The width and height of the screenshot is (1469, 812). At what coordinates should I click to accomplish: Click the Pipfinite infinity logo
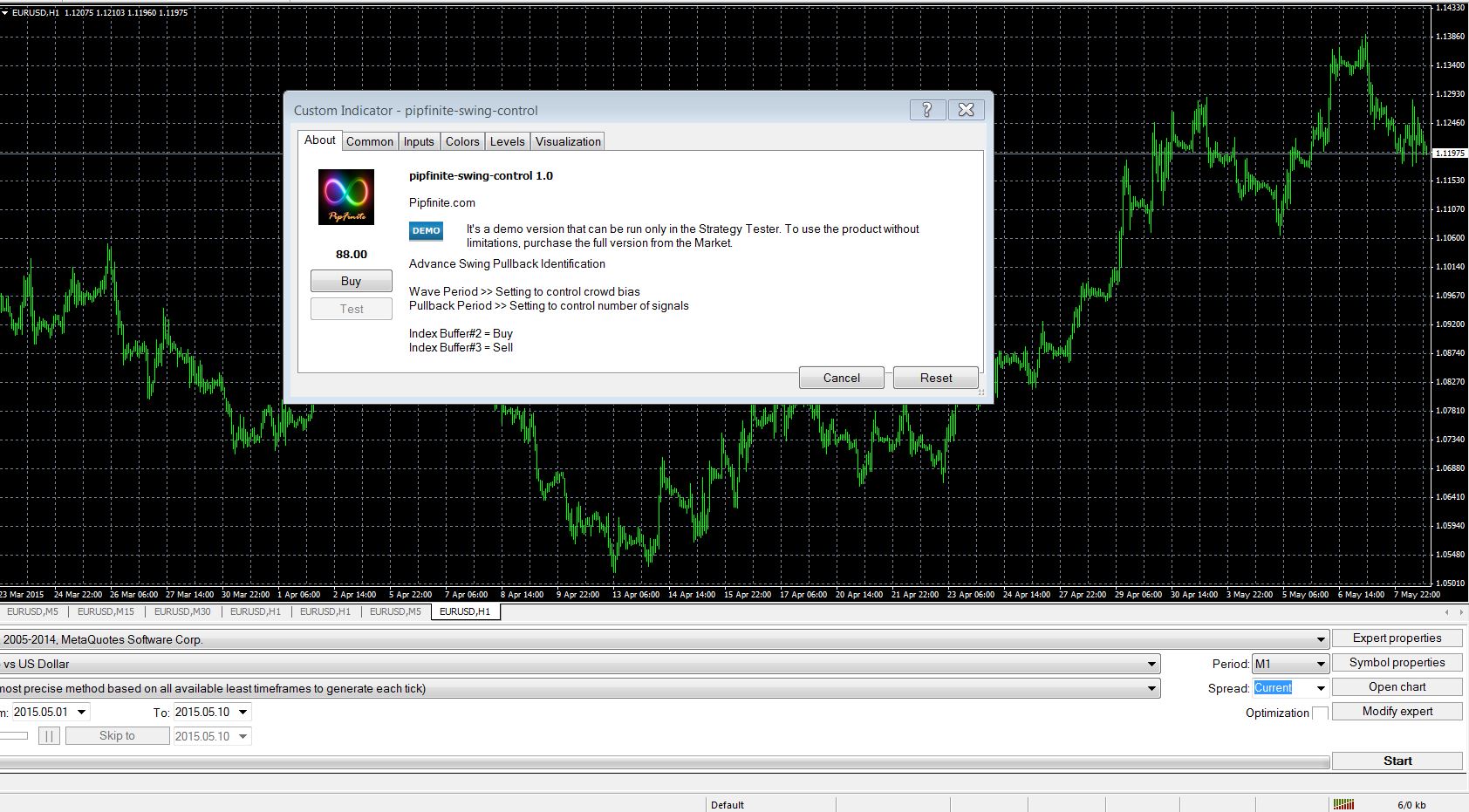346,197
